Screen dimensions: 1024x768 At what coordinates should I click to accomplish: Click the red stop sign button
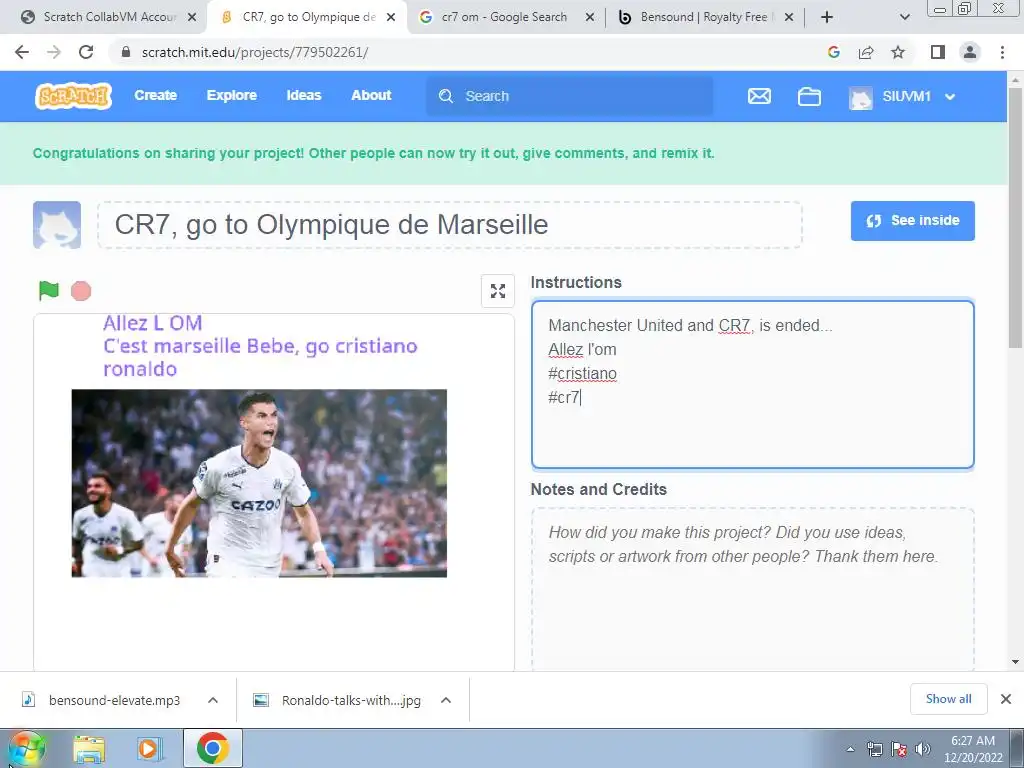81,291
